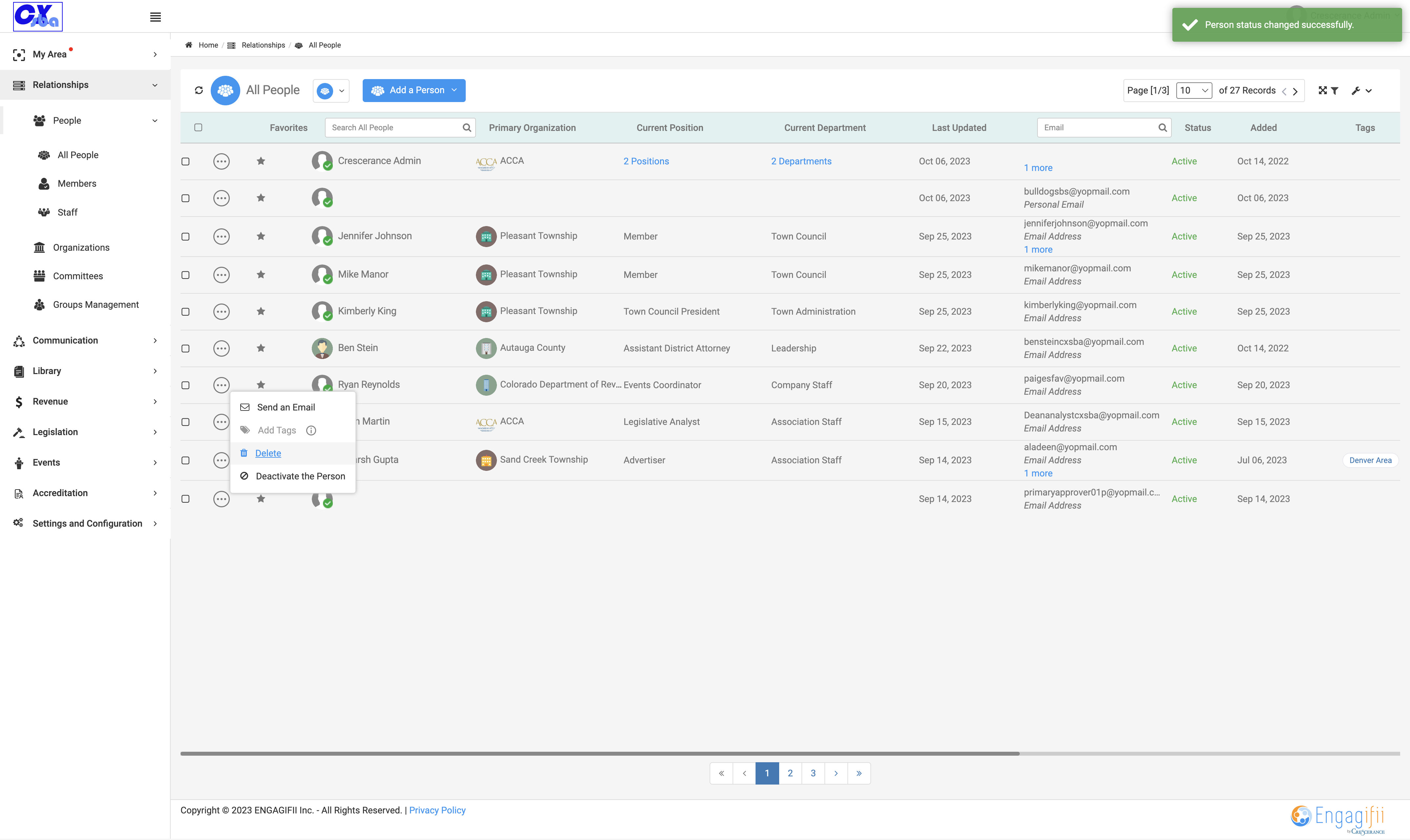Click the horizontal table scrollbar
Screen dimensions: 1410x840
tap(600, 753)
